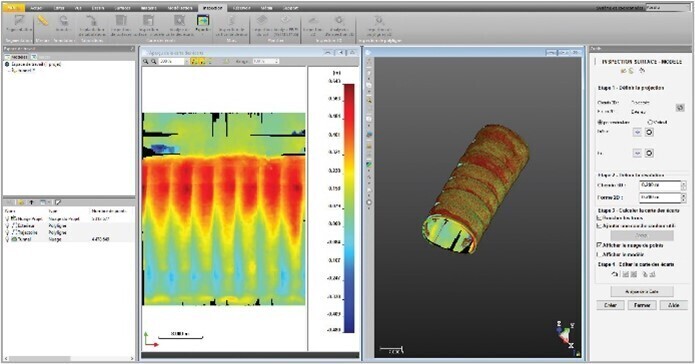The width and height of the screenshot is (695, 364).
Task: Click the black up arrow in object list toolbar
Action: tap(31, 203)
